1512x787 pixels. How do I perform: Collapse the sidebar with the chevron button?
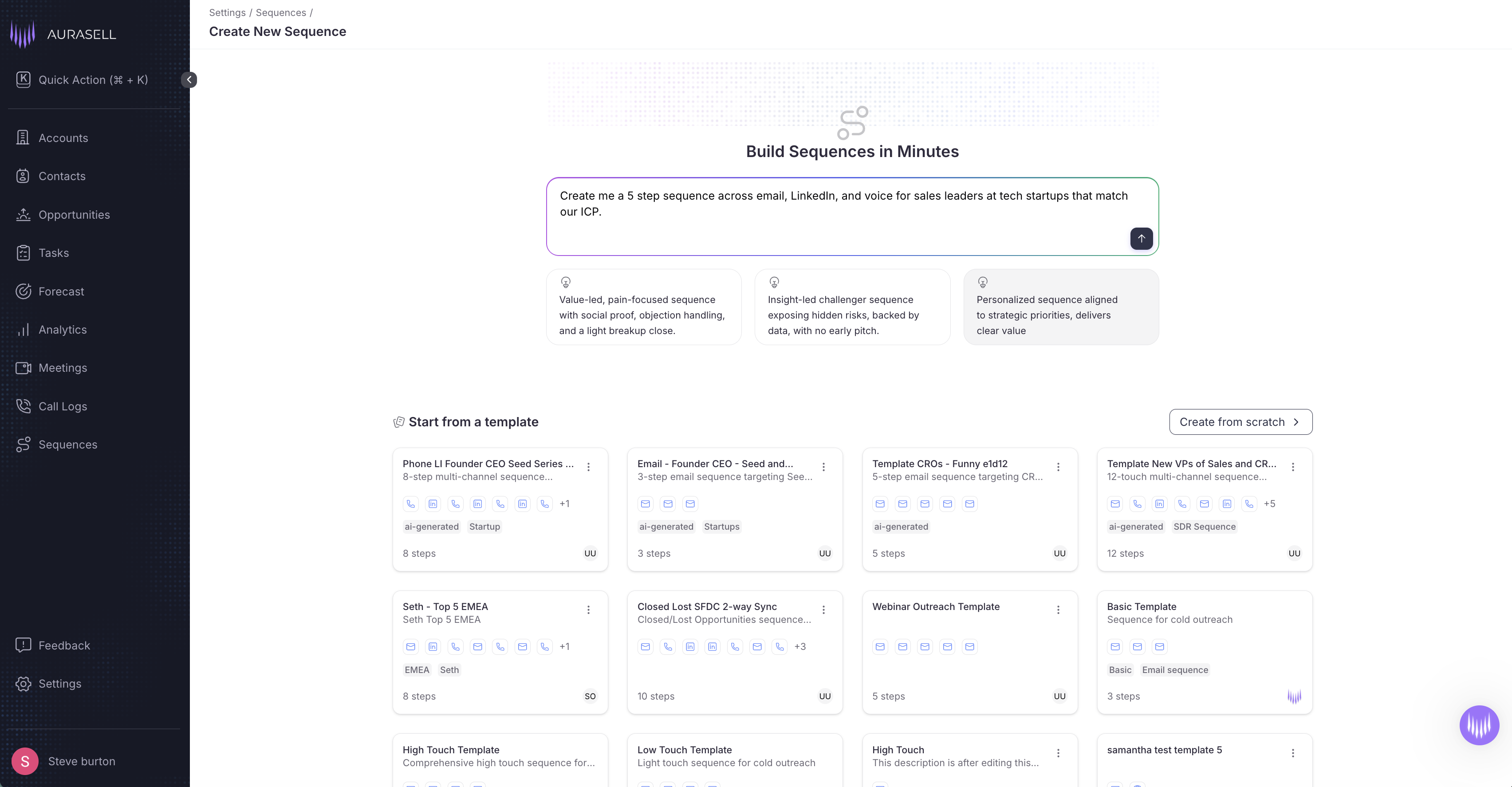pyautogui.click(x=189, y=80)
